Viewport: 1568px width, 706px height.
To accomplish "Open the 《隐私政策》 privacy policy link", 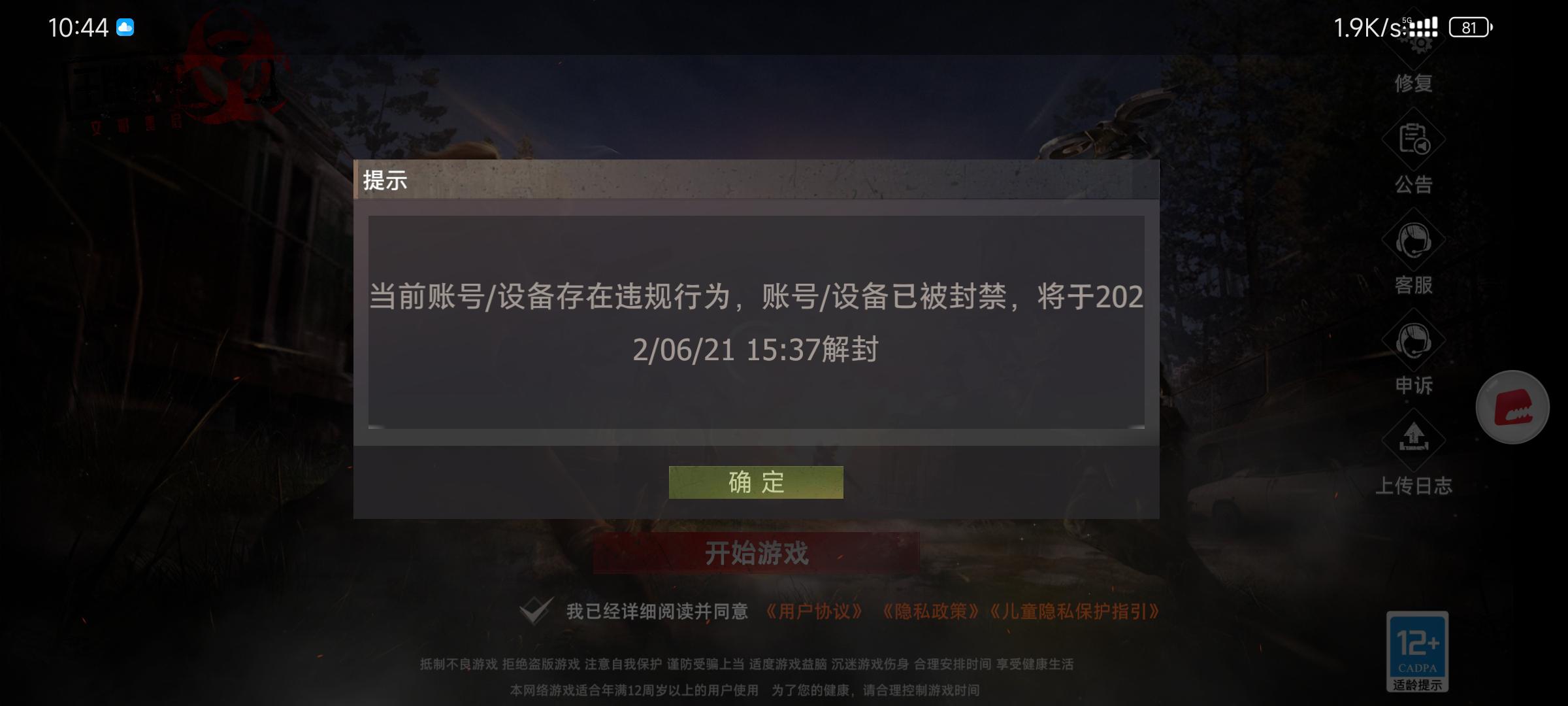I will pyautogui.click(x=930, y=611).
